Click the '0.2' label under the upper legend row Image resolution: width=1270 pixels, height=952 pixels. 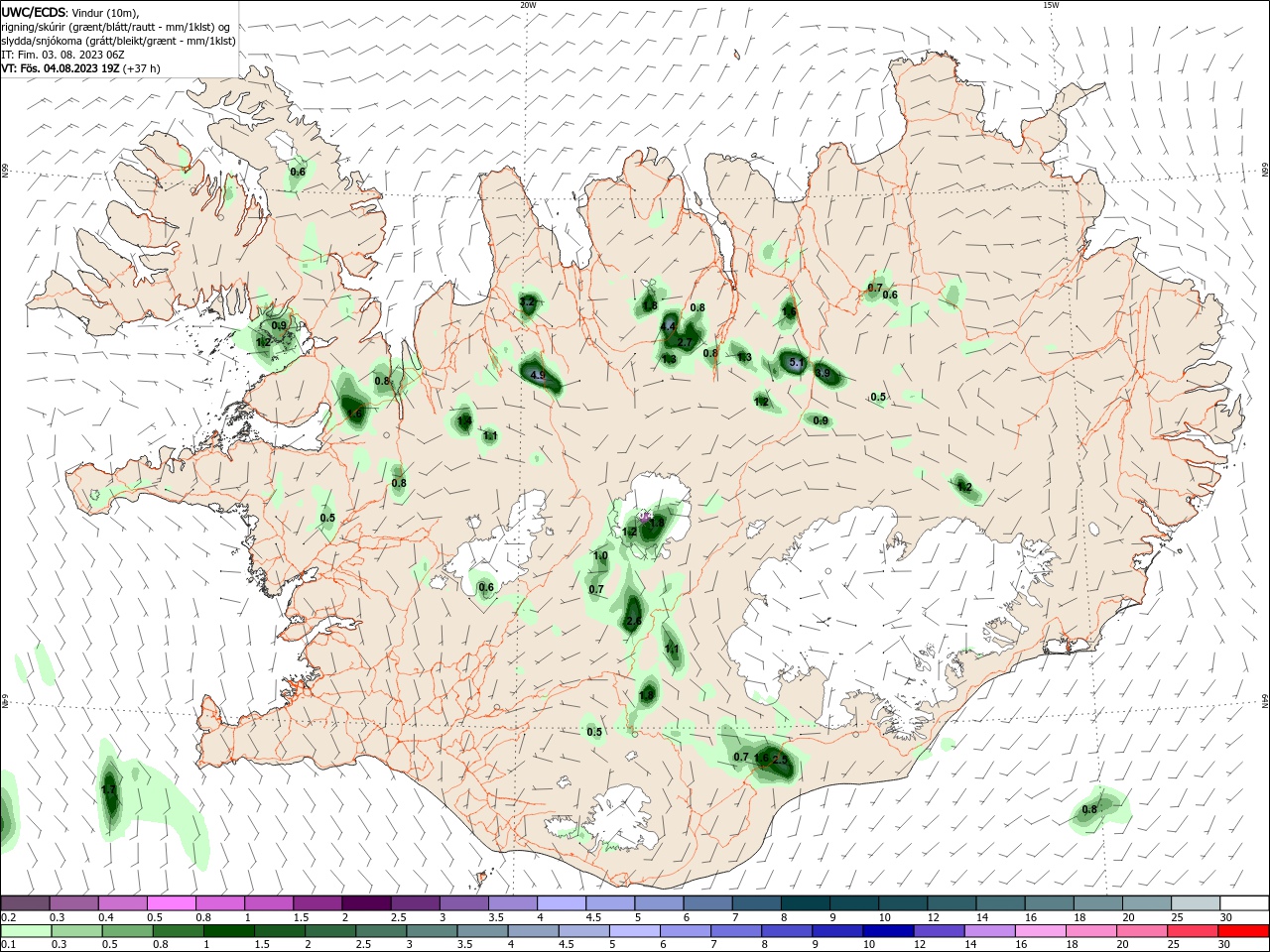pos(9,918)
